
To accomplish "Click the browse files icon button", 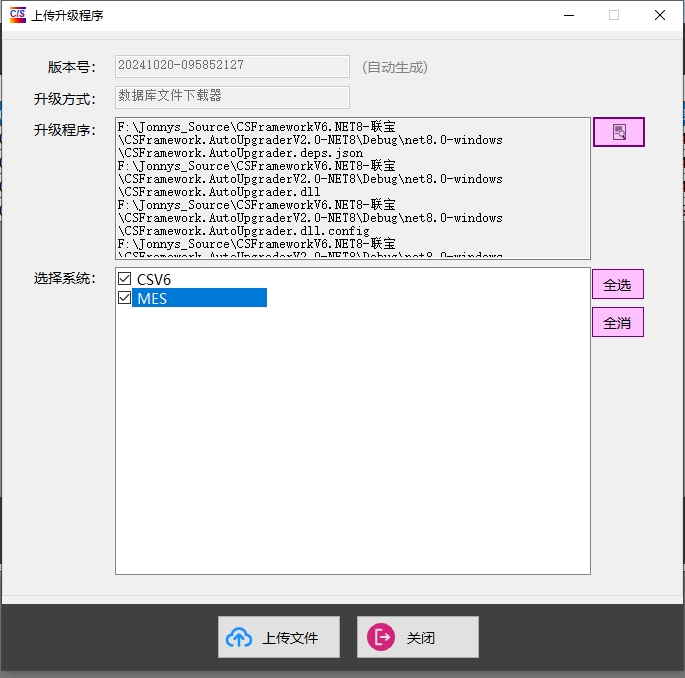I will pyautogui.click(x=619, y=132).
